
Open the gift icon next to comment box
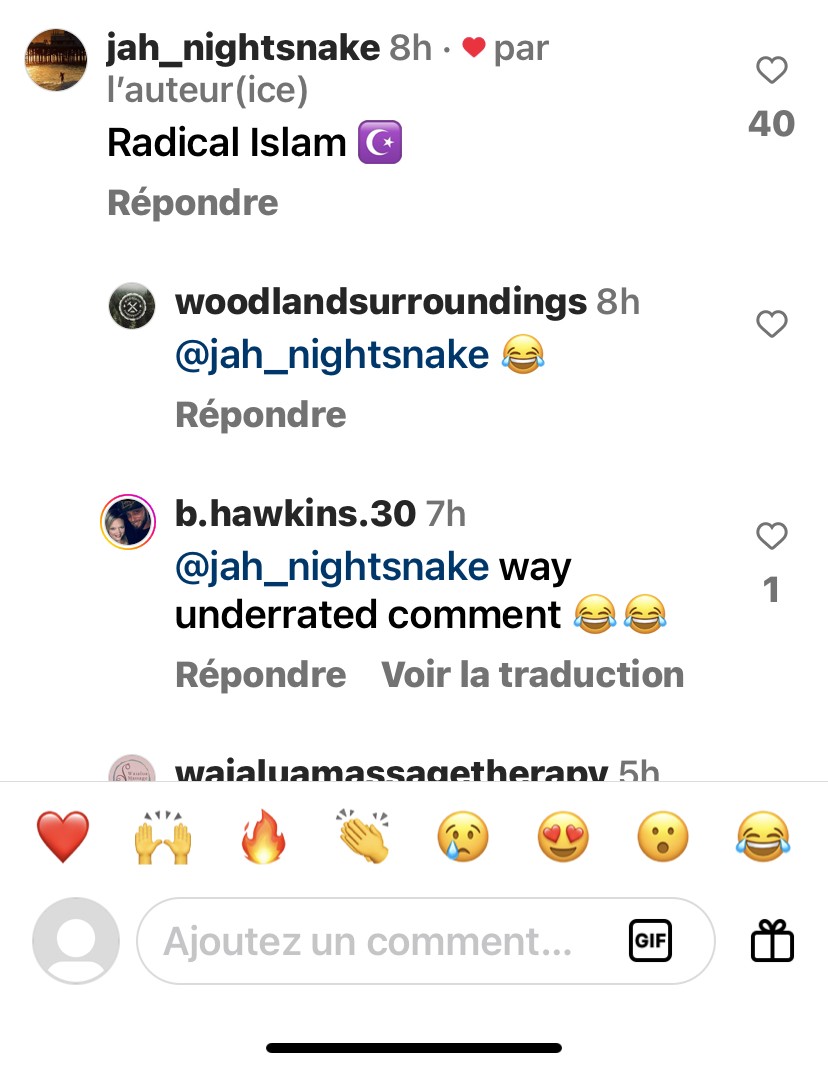772,941
